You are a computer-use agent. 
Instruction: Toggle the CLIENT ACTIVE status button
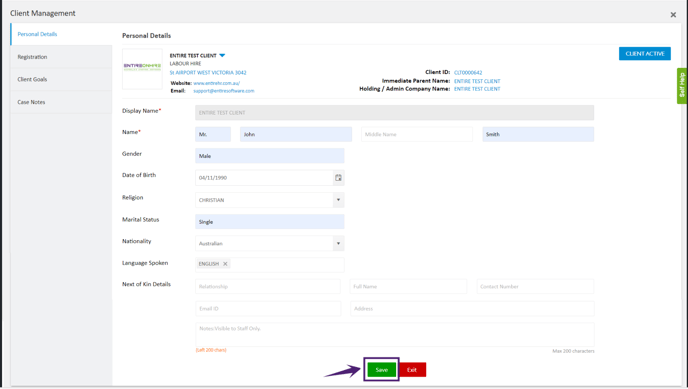pos(645,54)
